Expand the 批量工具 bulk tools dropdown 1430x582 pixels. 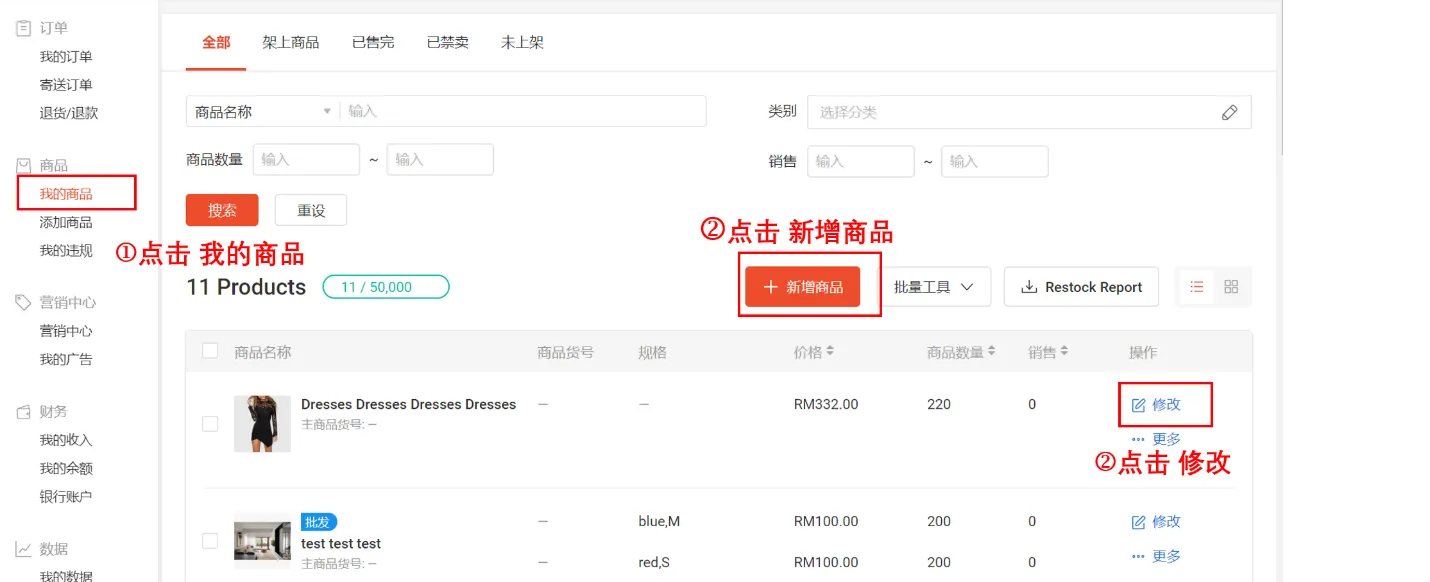point(935,286)
